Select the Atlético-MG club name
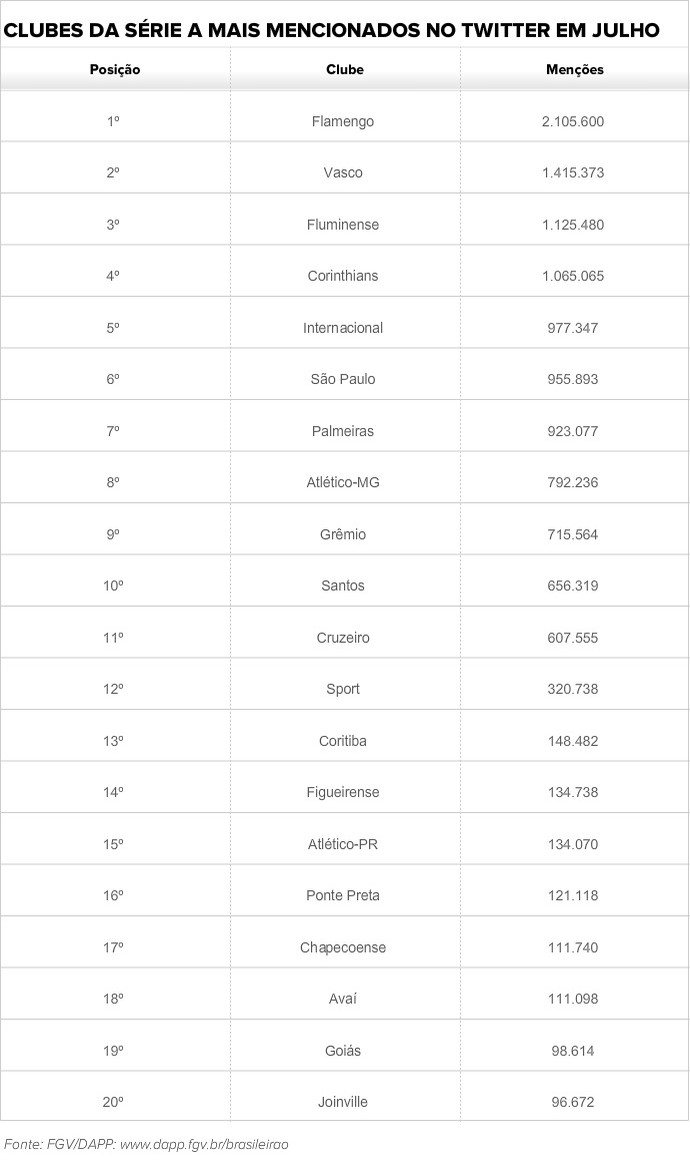This screenshot has height=1167, width=690. point(343,482)
